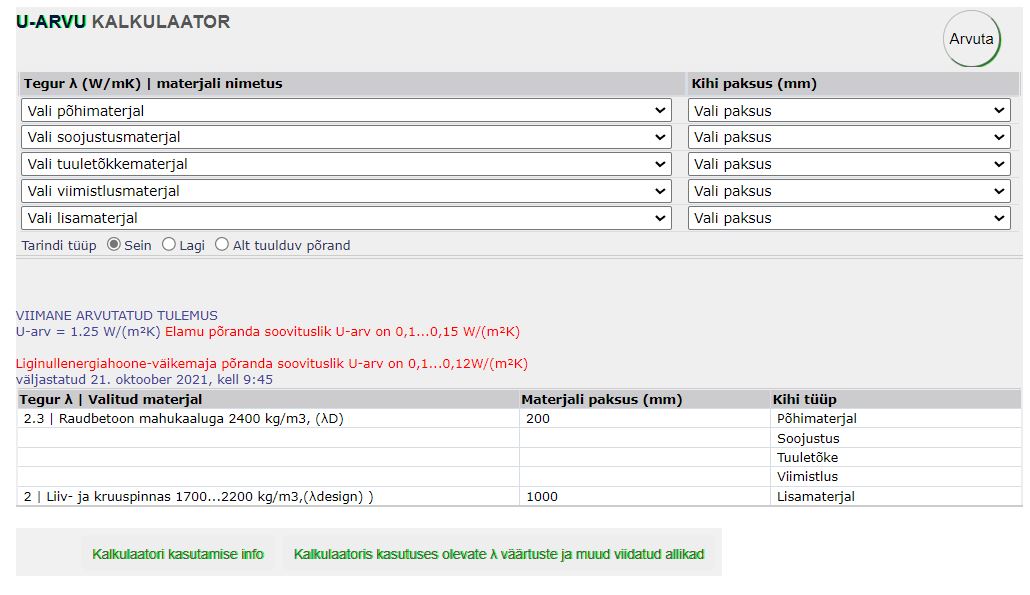This screenshot has width=1030, height=595.
Task: Open the Vali lisamaterjal dropdown
Action: pos(346,219)
